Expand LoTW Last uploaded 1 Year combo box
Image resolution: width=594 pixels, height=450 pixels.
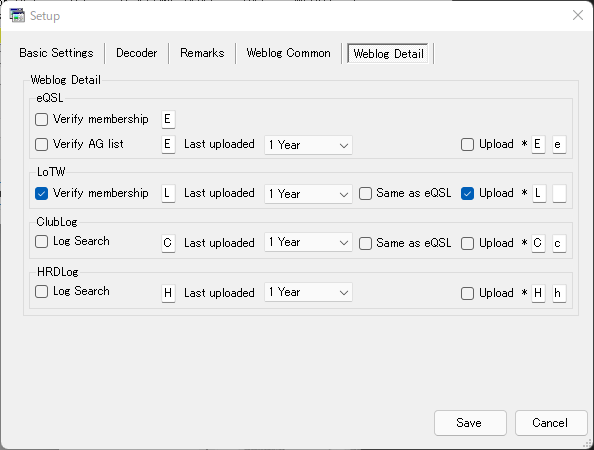click(x=308, y=194)
